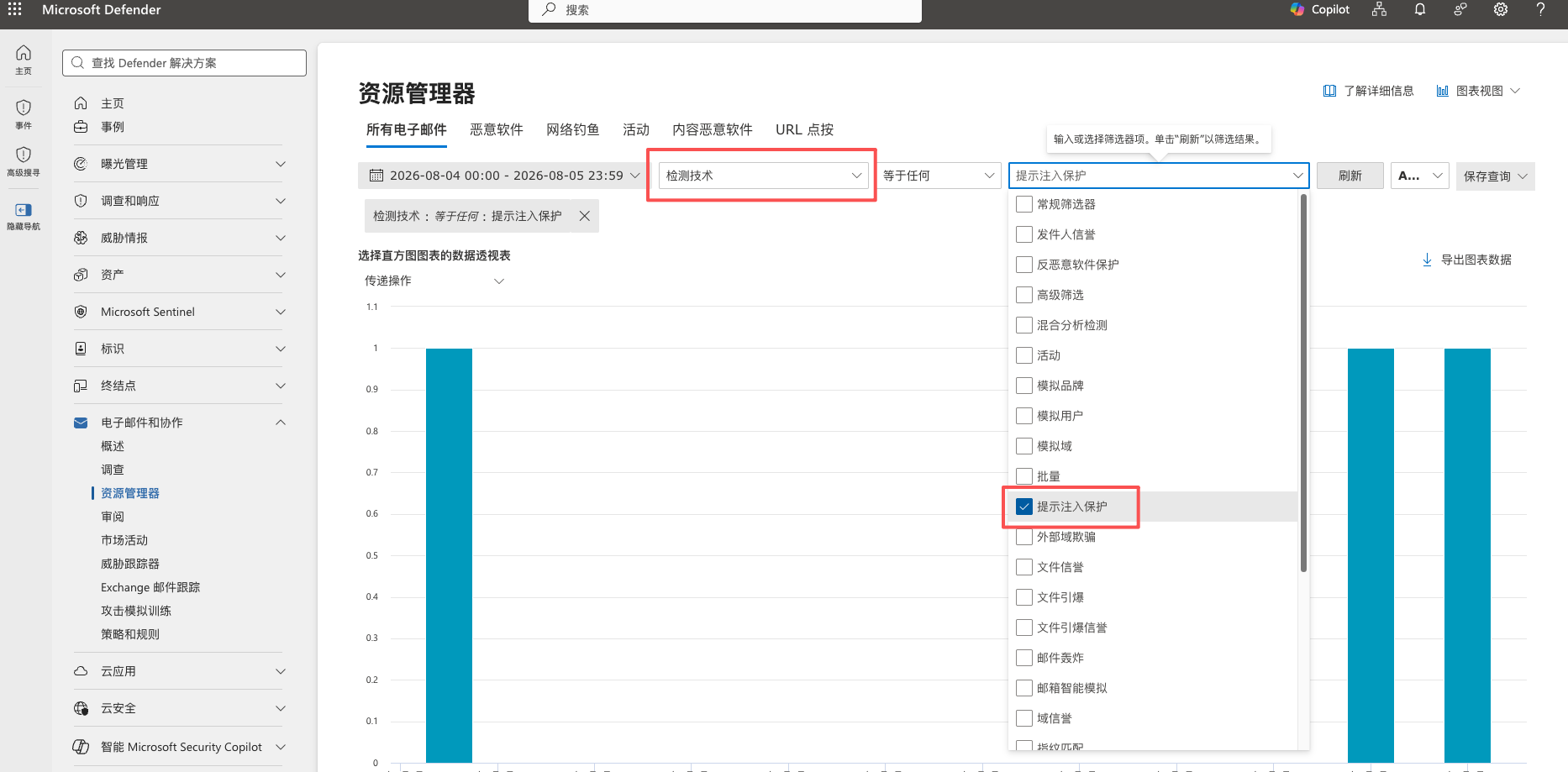Click the 刷新 button

1350,176
